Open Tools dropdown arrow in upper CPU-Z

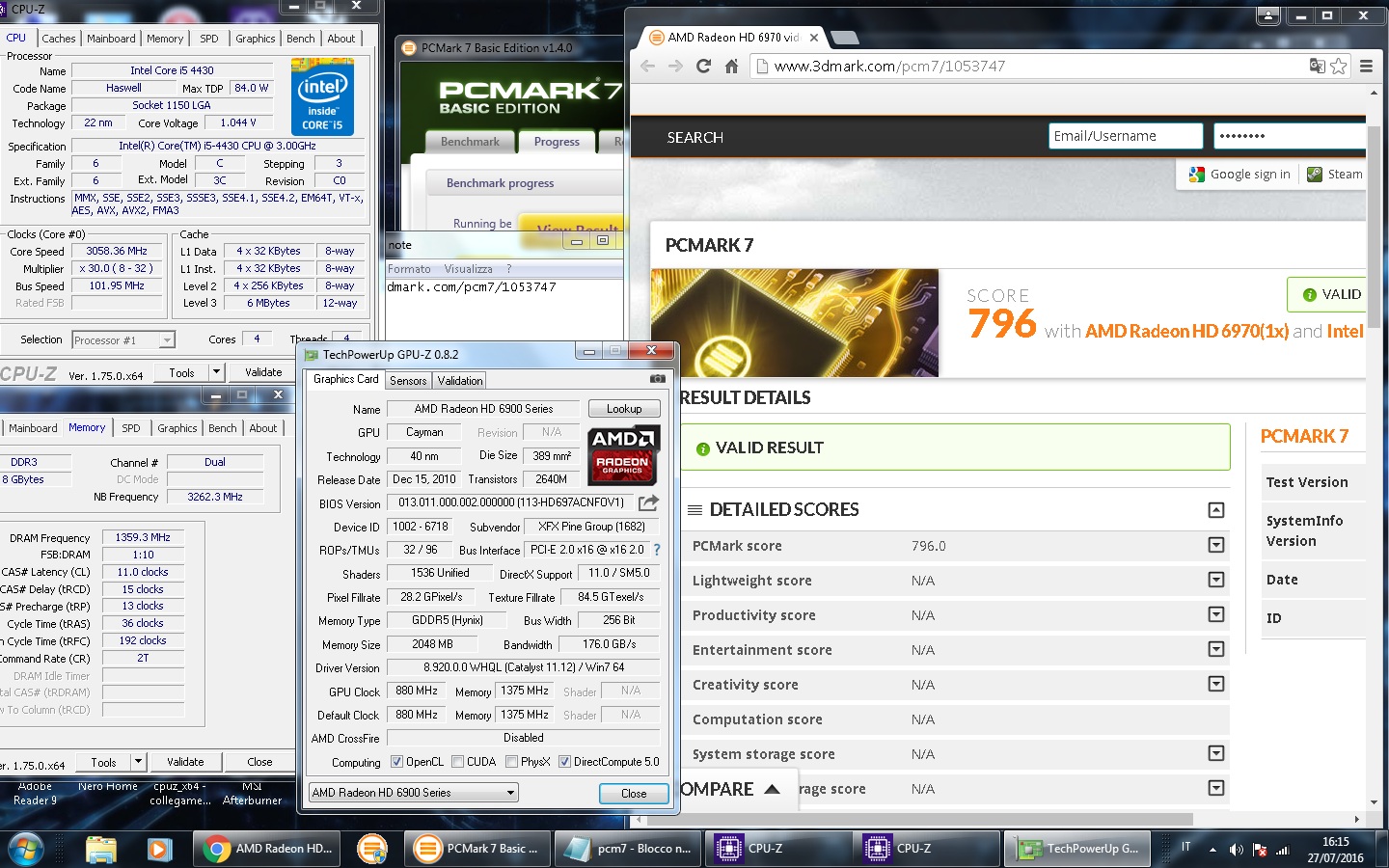216,371
